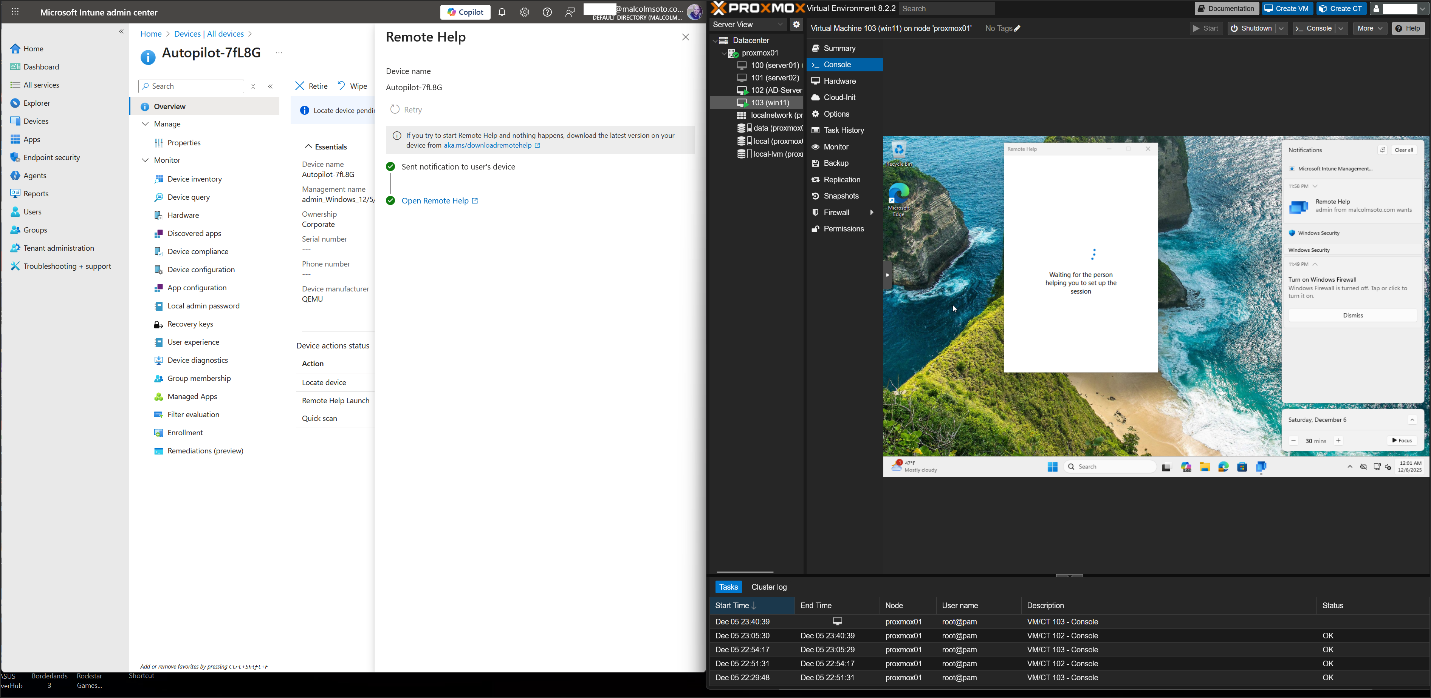
Task: Click the Intune notifications bell icon
Action: point(502,12)
